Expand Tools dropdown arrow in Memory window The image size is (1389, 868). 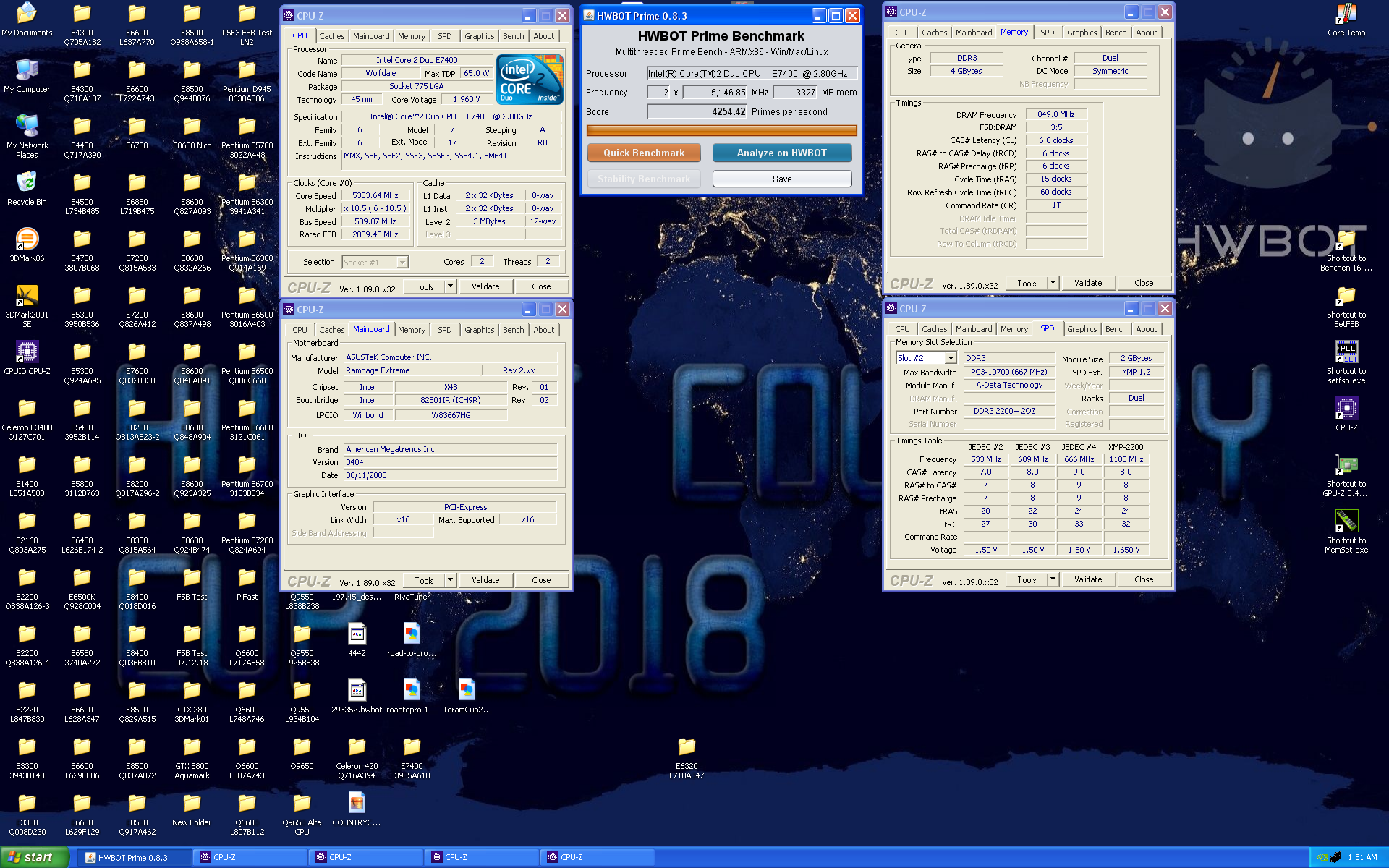coord(1053,283)
